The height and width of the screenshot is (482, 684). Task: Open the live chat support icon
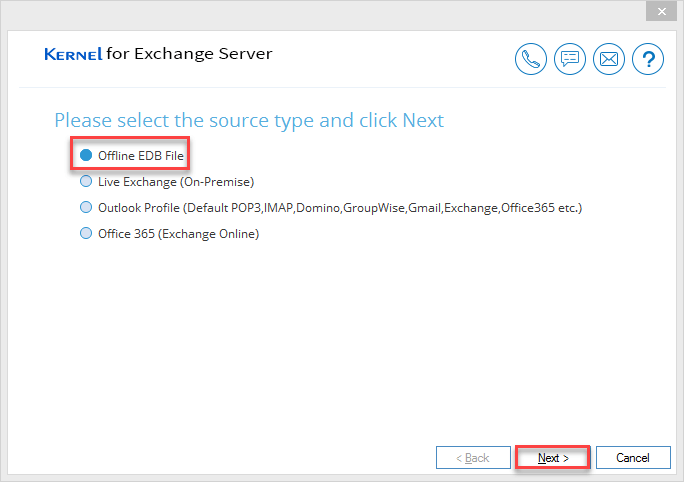click(x=570, y=59)
